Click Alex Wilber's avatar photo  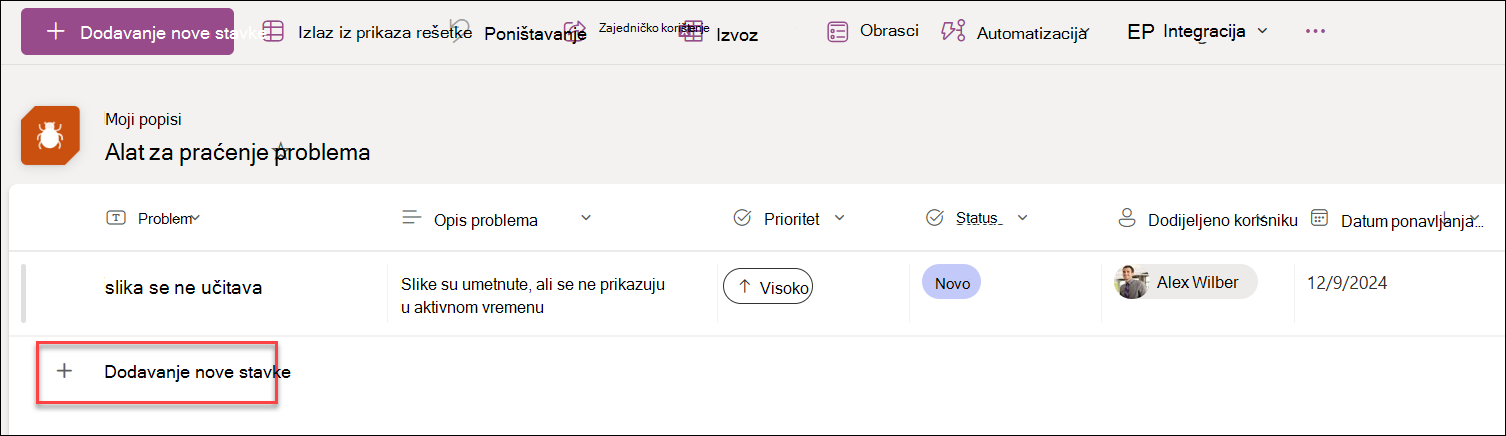tap(1132, 282)
